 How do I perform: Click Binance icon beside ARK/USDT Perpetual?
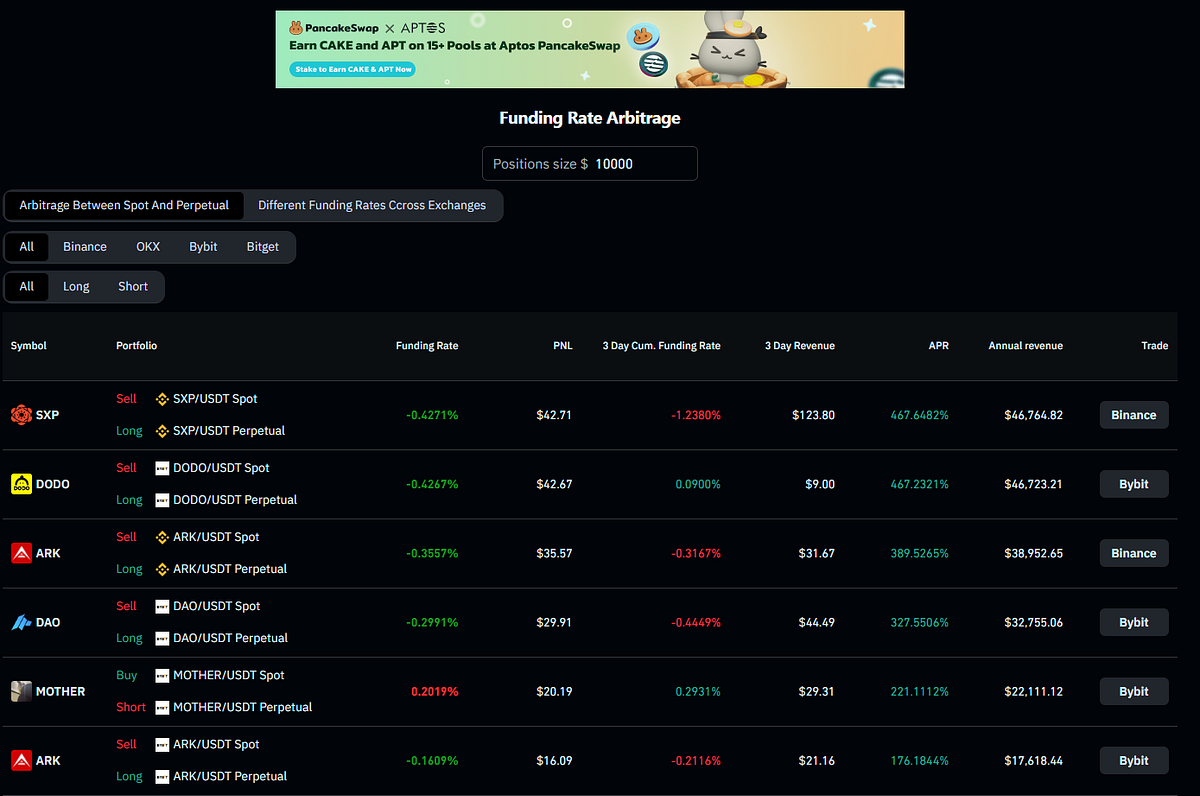point(162,569)
